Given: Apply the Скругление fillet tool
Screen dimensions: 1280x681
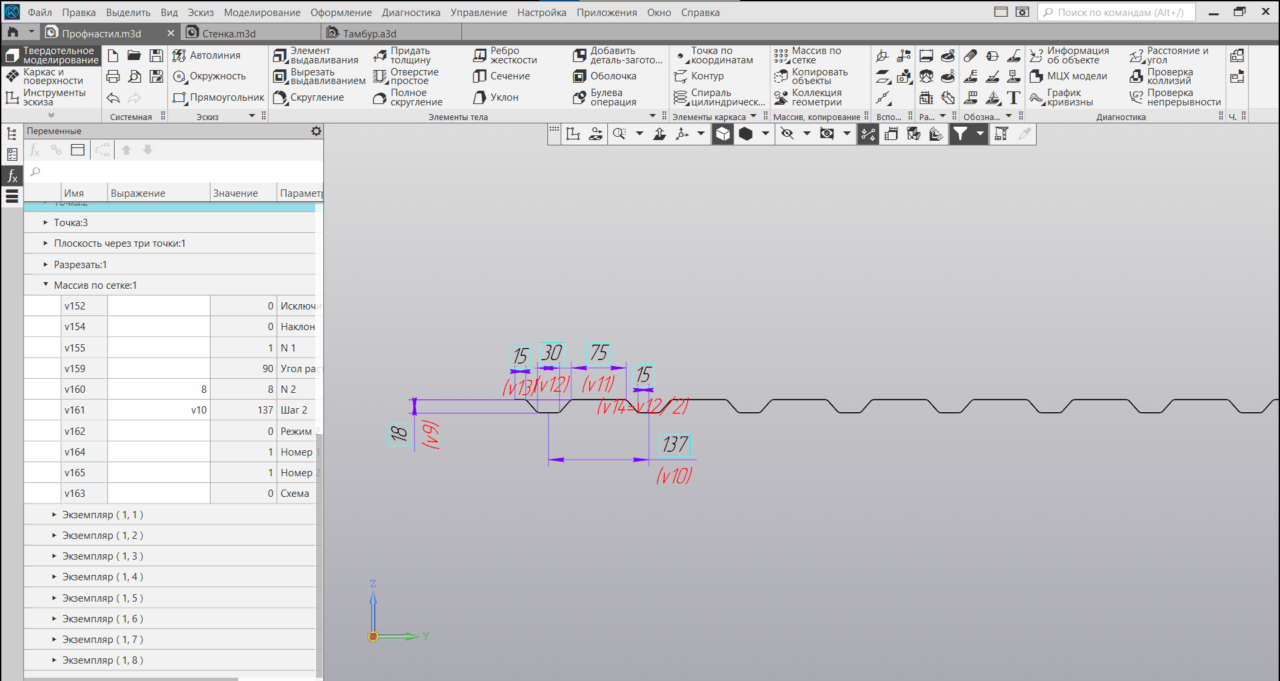Looking at the screenshot, I should (308, 98).
